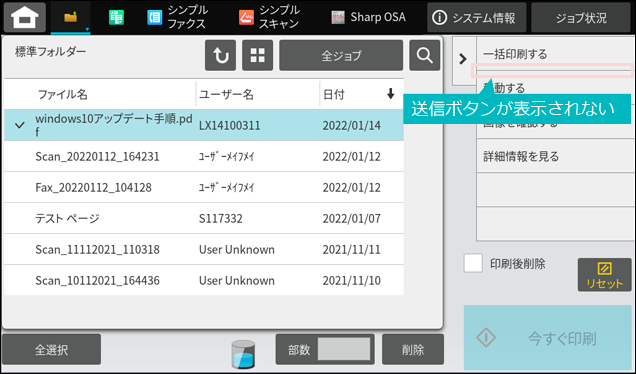
Task: Open the 全ジョブ job filter
Action: [x=341, y=56]
